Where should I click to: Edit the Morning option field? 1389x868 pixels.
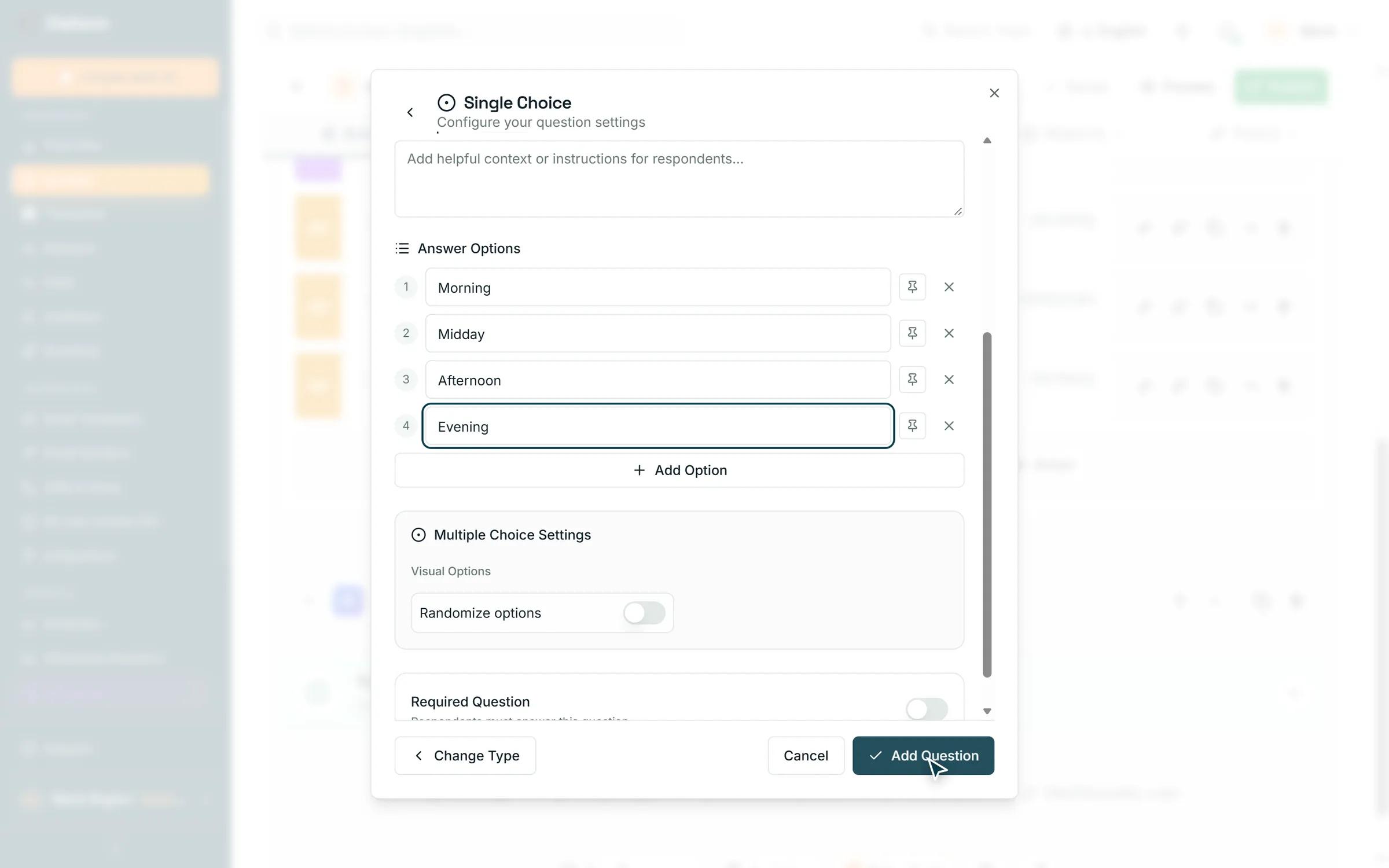point(658,287)
